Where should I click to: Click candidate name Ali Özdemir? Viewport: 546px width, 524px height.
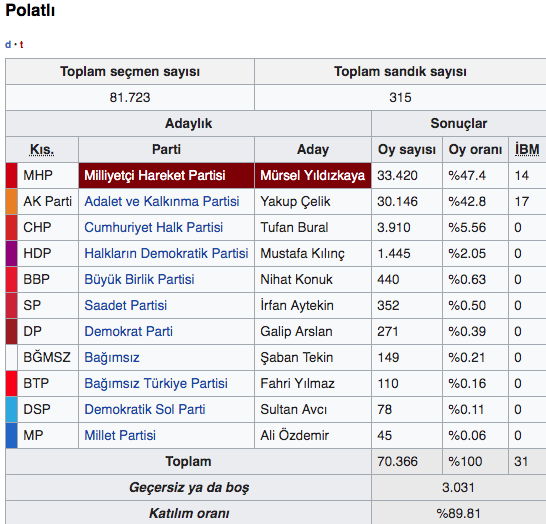pos(295,436)
